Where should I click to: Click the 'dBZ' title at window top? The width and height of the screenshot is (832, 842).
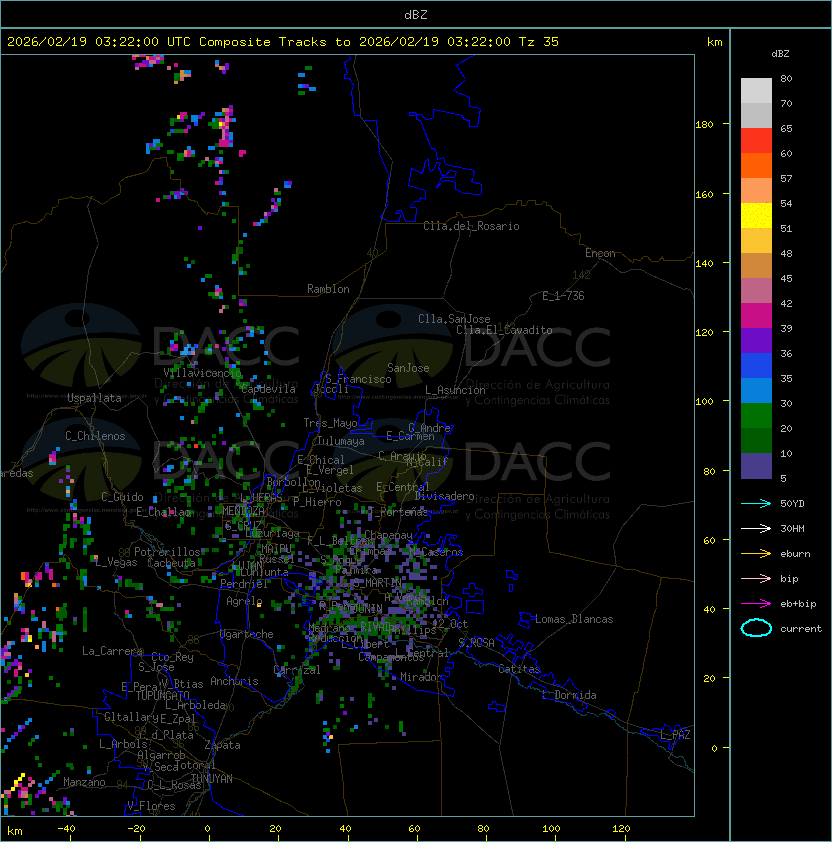tap(416, 15)
